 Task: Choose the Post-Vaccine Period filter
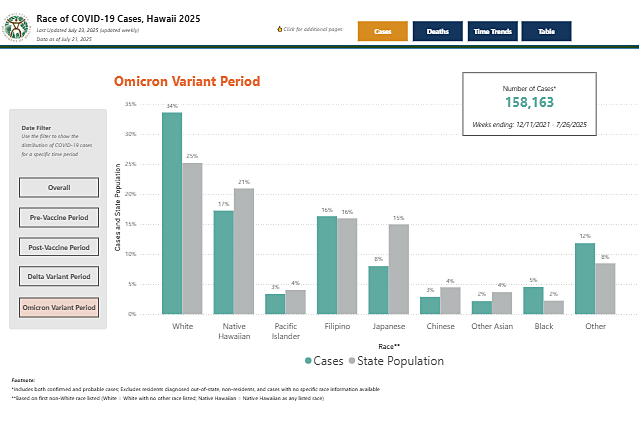pyautogui.click(x=59, y=247)
